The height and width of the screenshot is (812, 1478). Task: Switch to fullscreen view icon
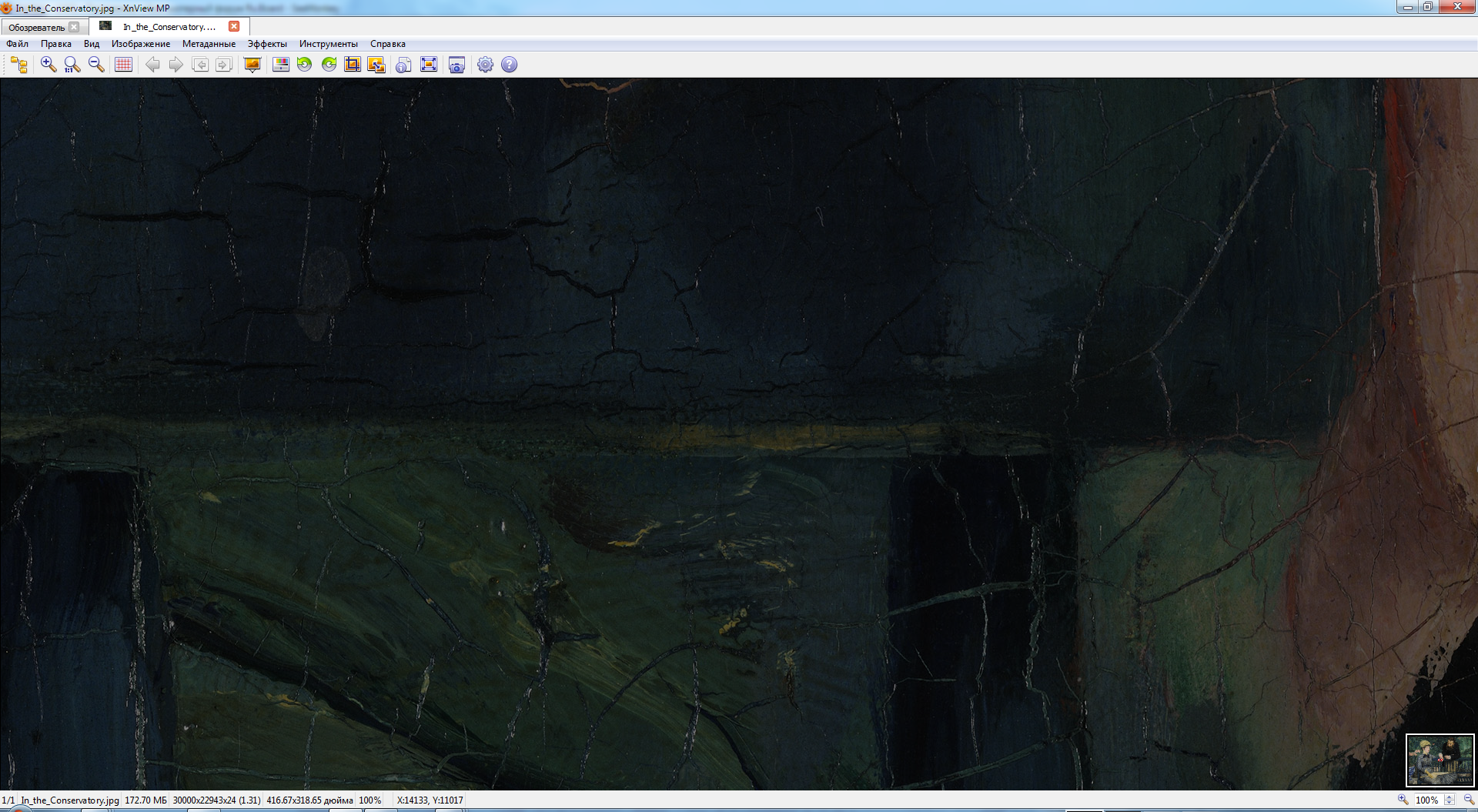click(x=429, y=65)
